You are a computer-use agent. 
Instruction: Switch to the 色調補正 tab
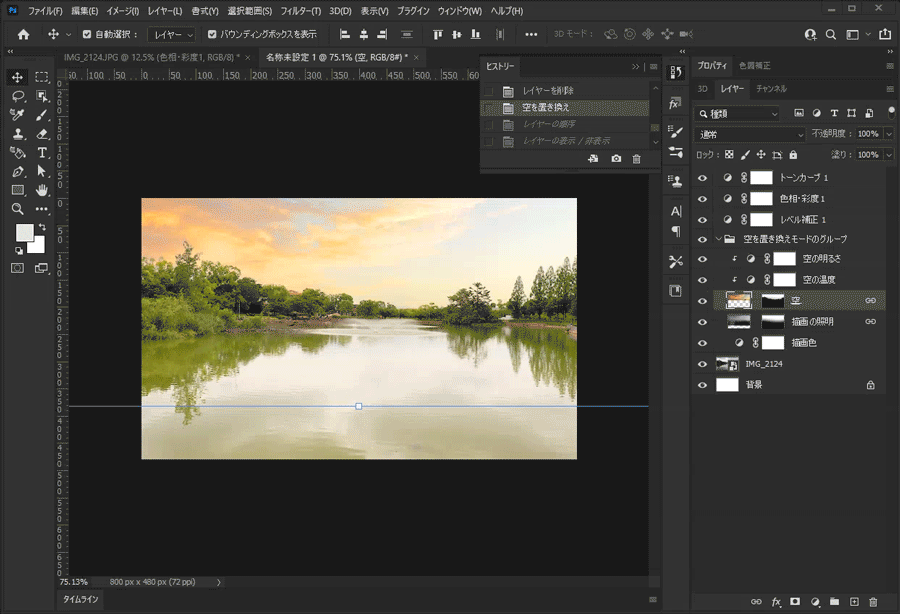754,66
